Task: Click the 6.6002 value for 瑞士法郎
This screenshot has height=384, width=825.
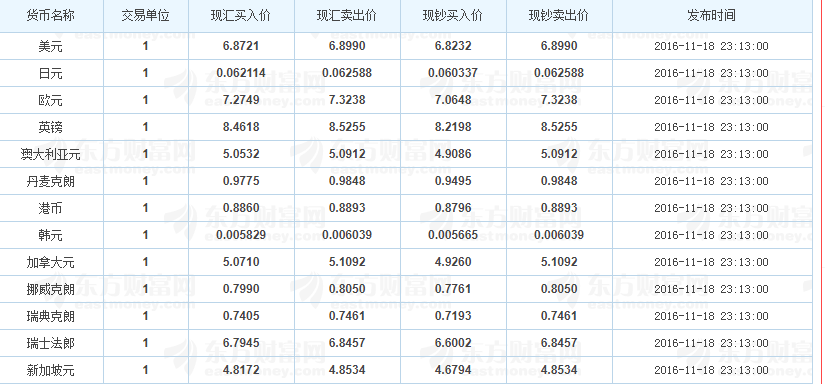Action: pyautogui.click(x=453, y=343)
